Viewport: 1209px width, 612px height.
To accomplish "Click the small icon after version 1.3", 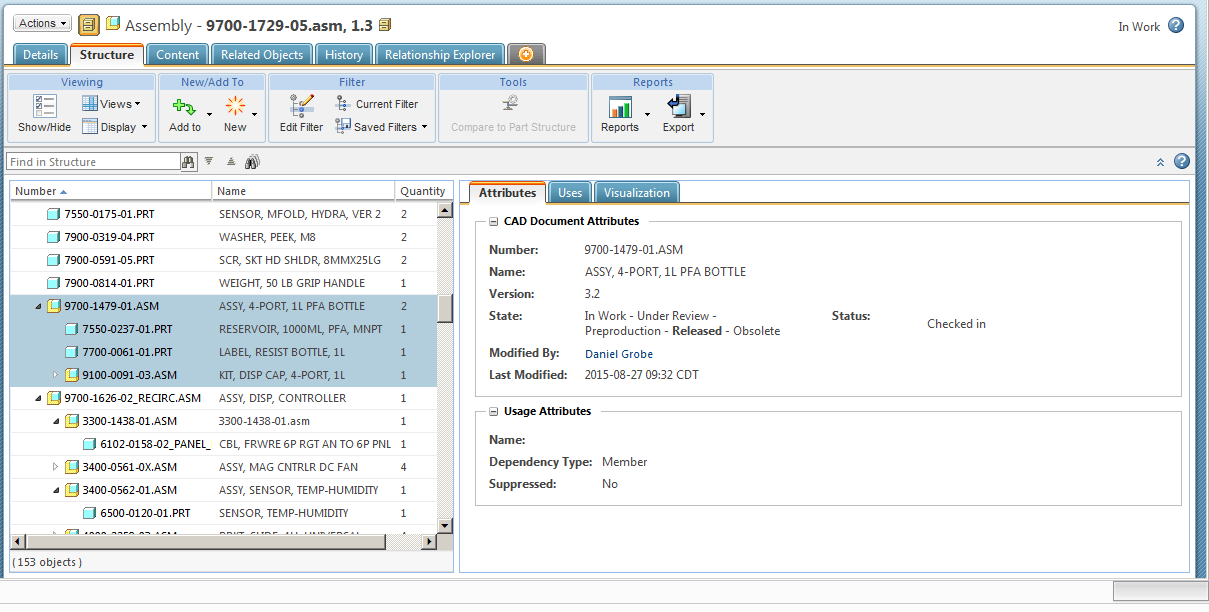I will click(385, 24).
